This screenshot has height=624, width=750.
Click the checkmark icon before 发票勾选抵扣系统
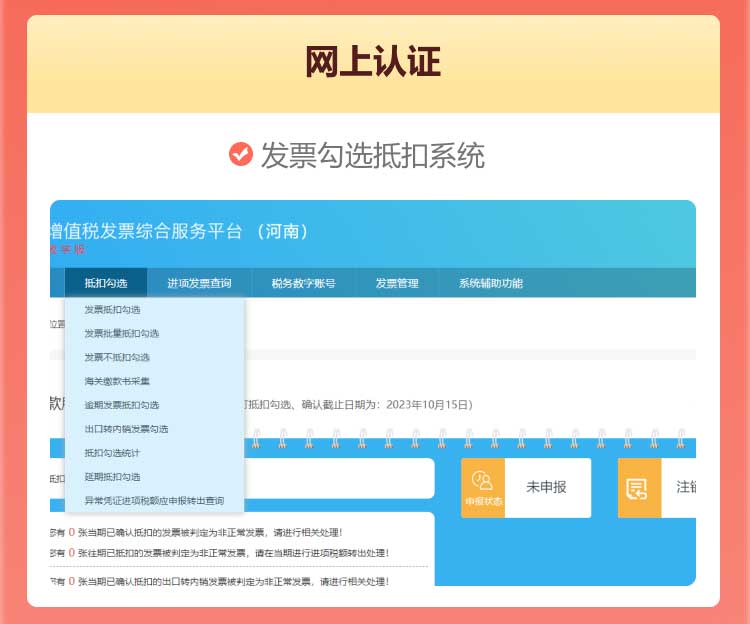240,154
